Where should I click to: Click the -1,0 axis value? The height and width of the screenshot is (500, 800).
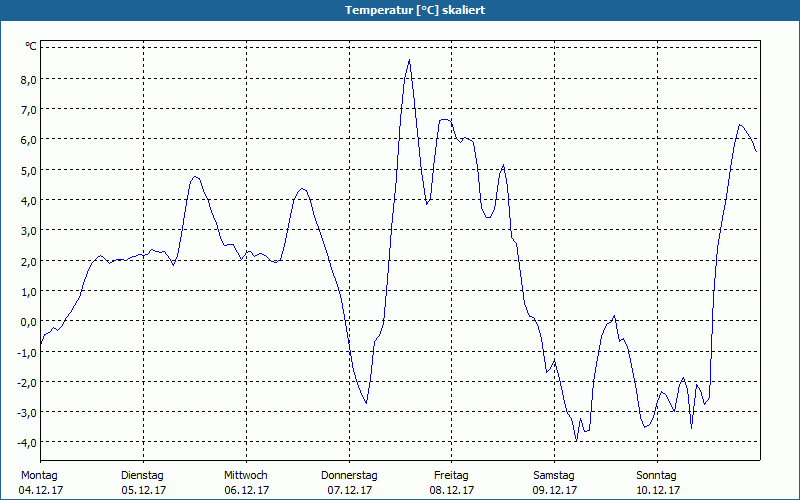tap(27, 352)
